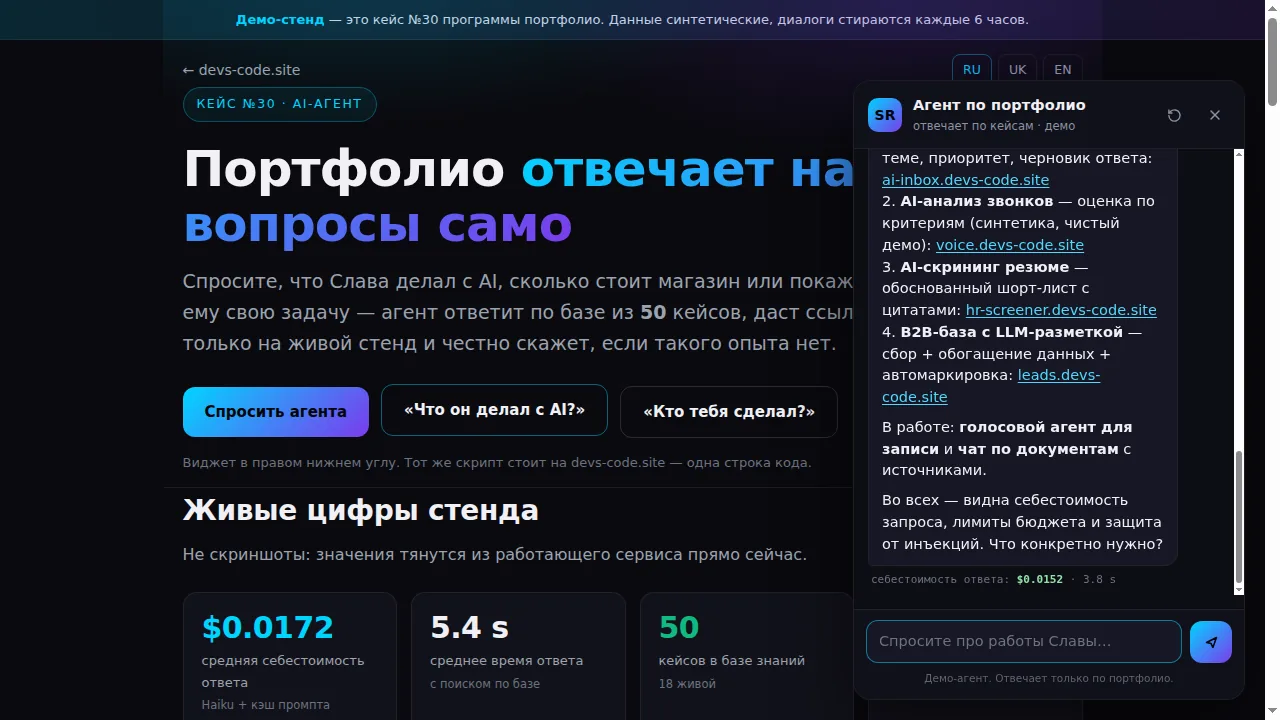This screenshot has height=720, width=1280.
Task: Click the «Живые цифры стенда» heading
Action: pos(361,511)
